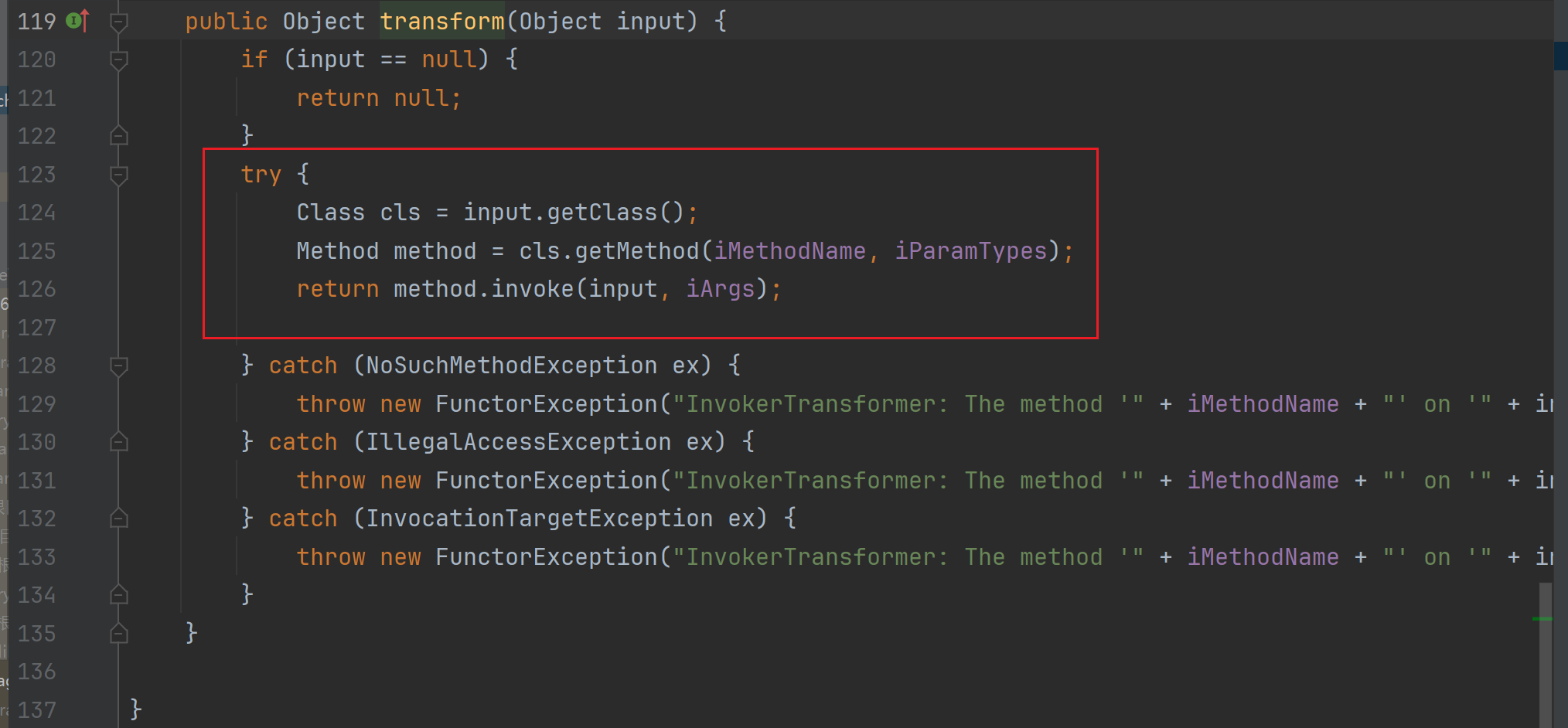Viewport: 1568px width, 728px height.
Task: Click line number 137 in the gutter
Action: click(36, 710)
